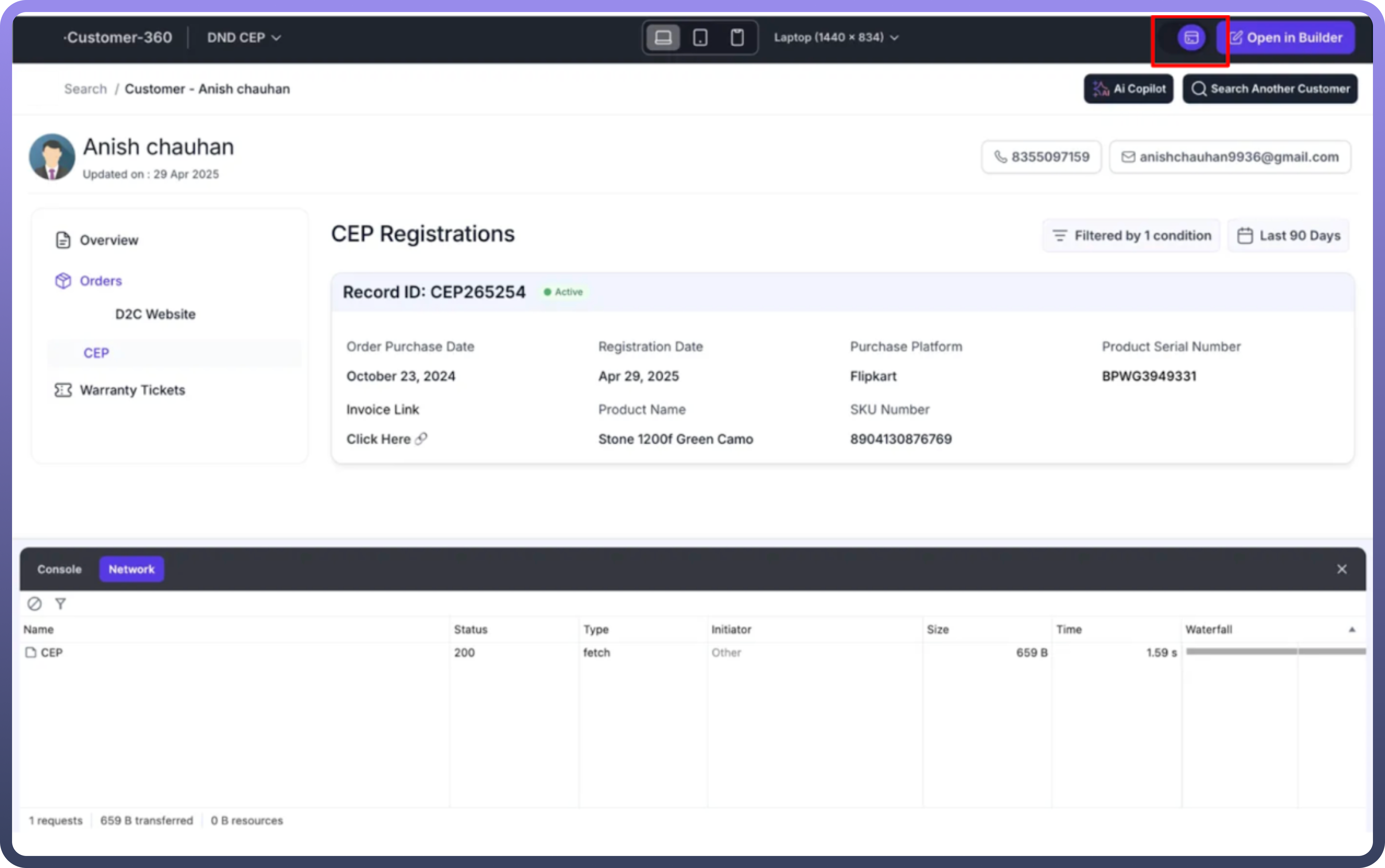1385x868 pixels.
Task: Switch to the Console tab
Action: (x=59, y=569)
